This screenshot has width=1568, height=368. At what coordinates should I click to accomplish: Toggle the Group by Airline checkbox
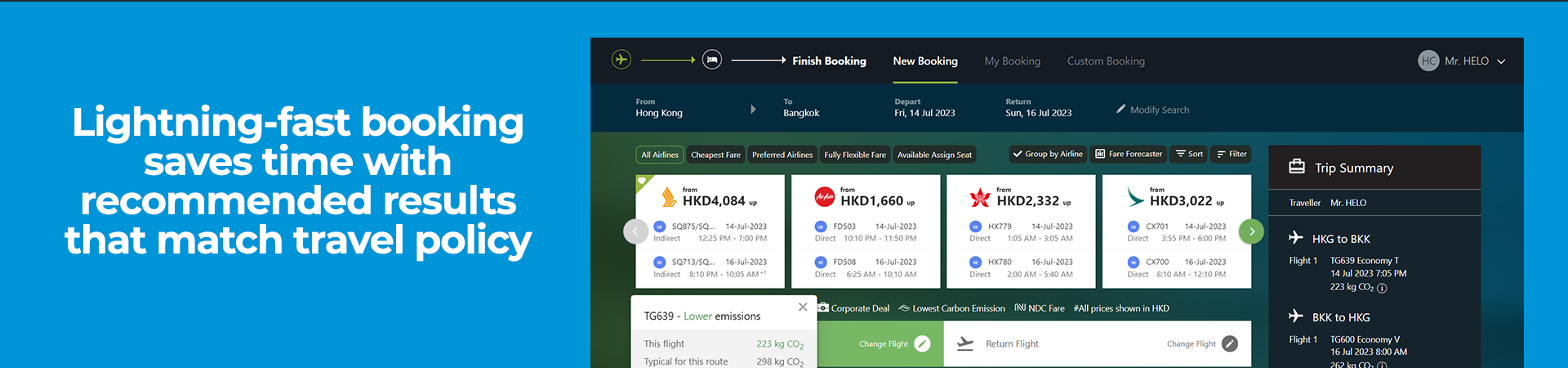click(1018, 154)
